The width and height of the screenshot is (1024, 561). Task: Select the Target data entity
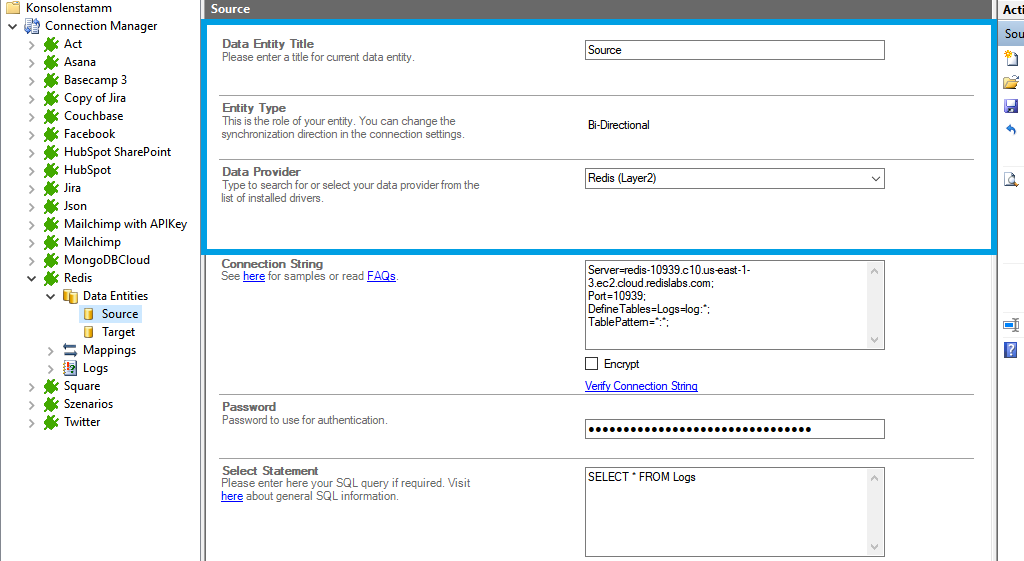click(x=118, y=332)
